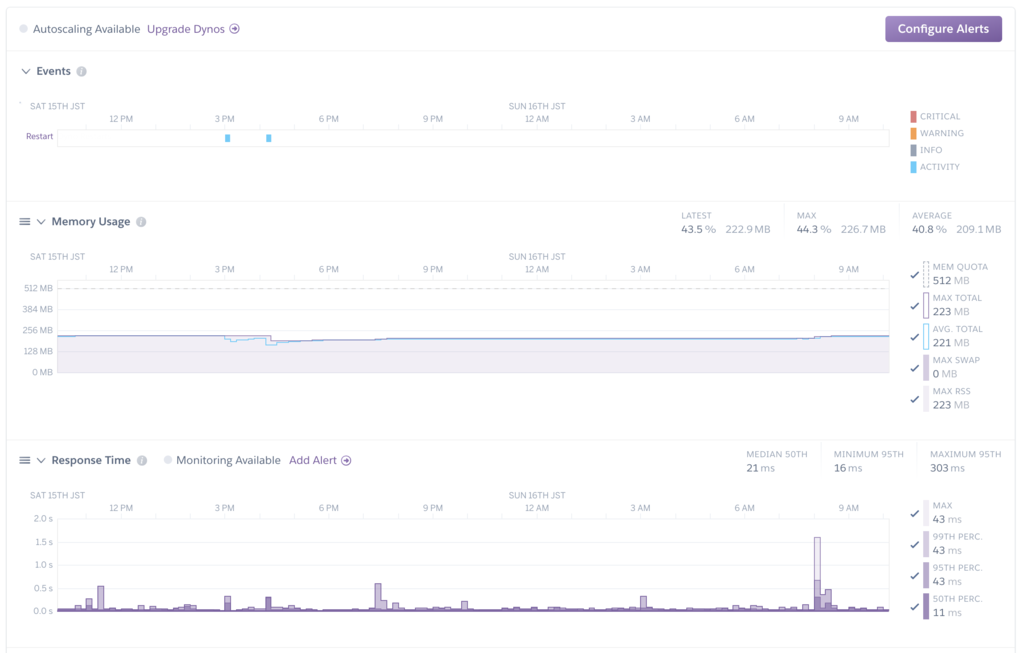This screenshot has height=653, width=1024.
Task: Toggle the MEM QUOTA series checkmark
Action: coord(914,275)
